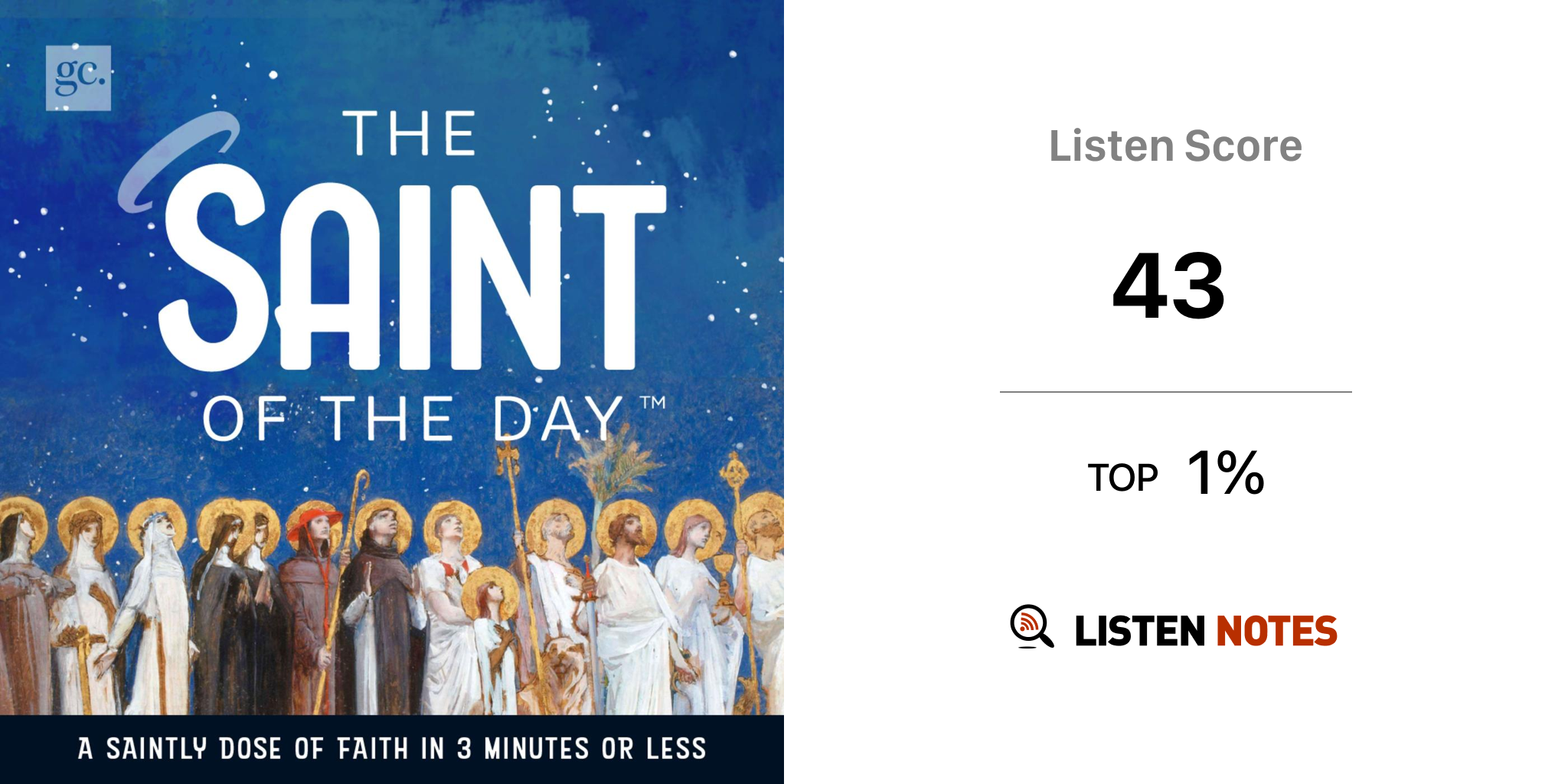The image size is (1568, 784).
Task: Click the word THE above SAINT
Action: (x=410, y=134)
